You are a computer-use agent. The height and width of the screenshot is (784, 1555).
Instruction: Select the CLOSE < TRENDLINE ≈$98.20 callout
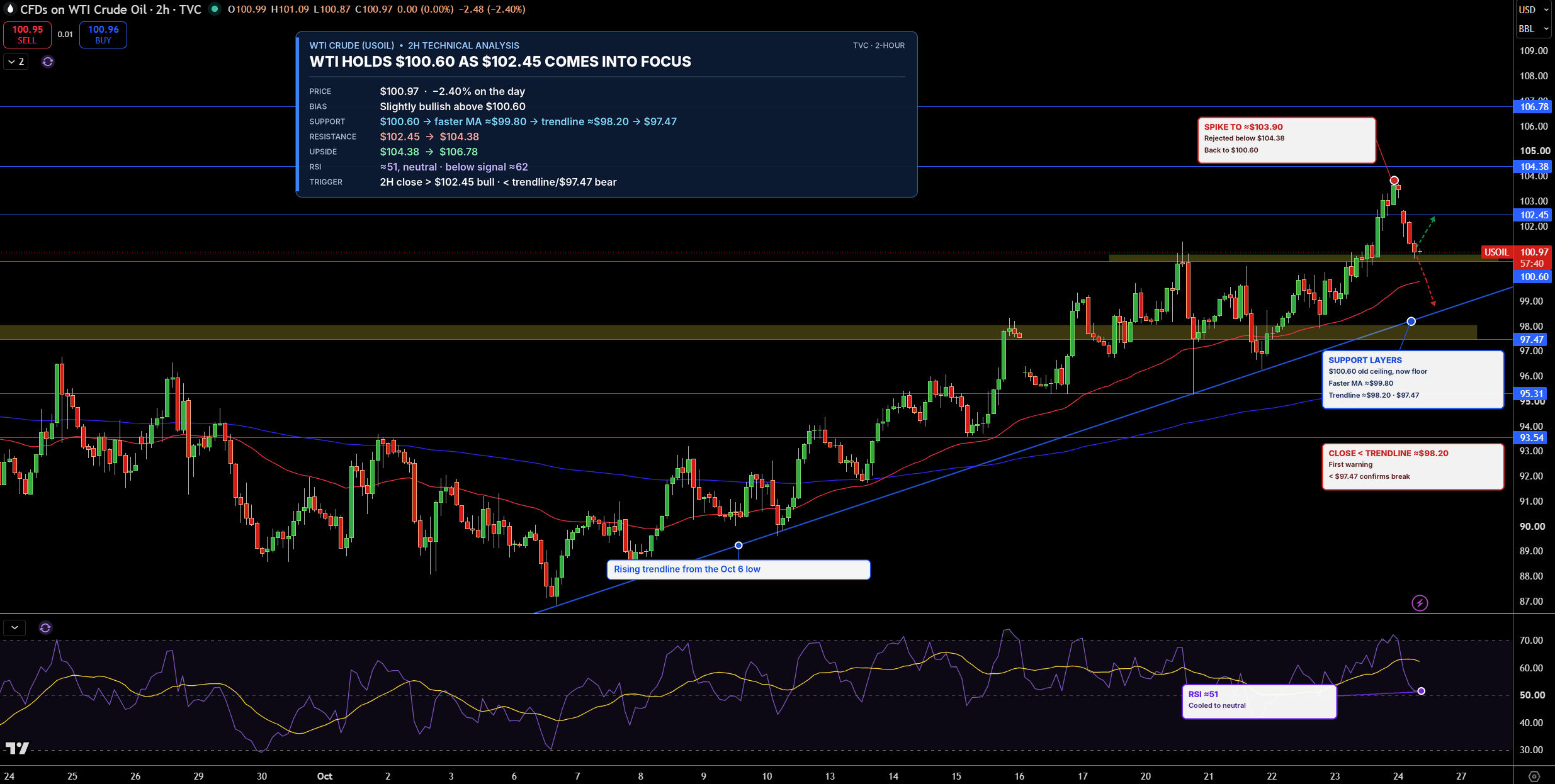[x=1413, y=466]
